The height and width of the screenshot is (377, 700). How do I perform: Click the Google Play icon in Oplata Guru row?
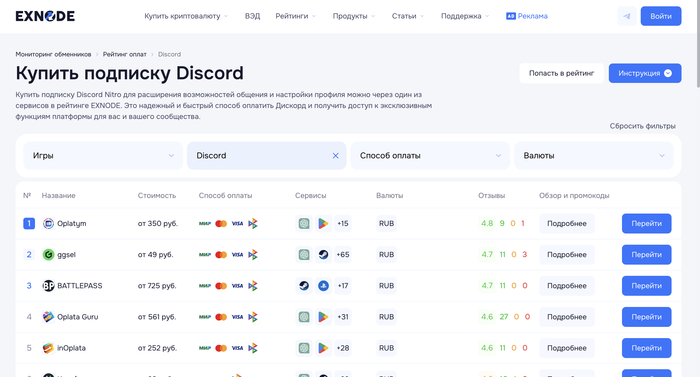point(323,317)
